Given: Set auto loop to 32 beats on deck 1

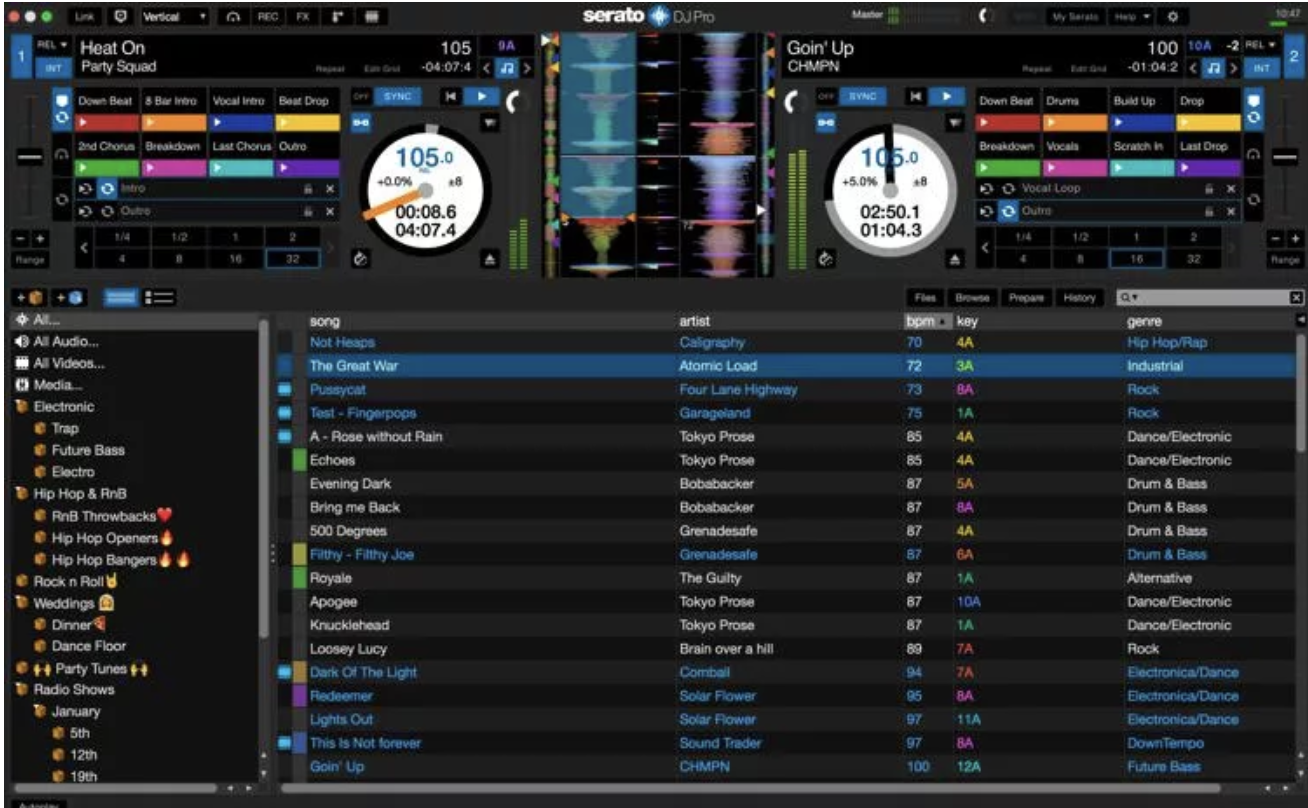Looking at the screenshot, I should (293, 258).
